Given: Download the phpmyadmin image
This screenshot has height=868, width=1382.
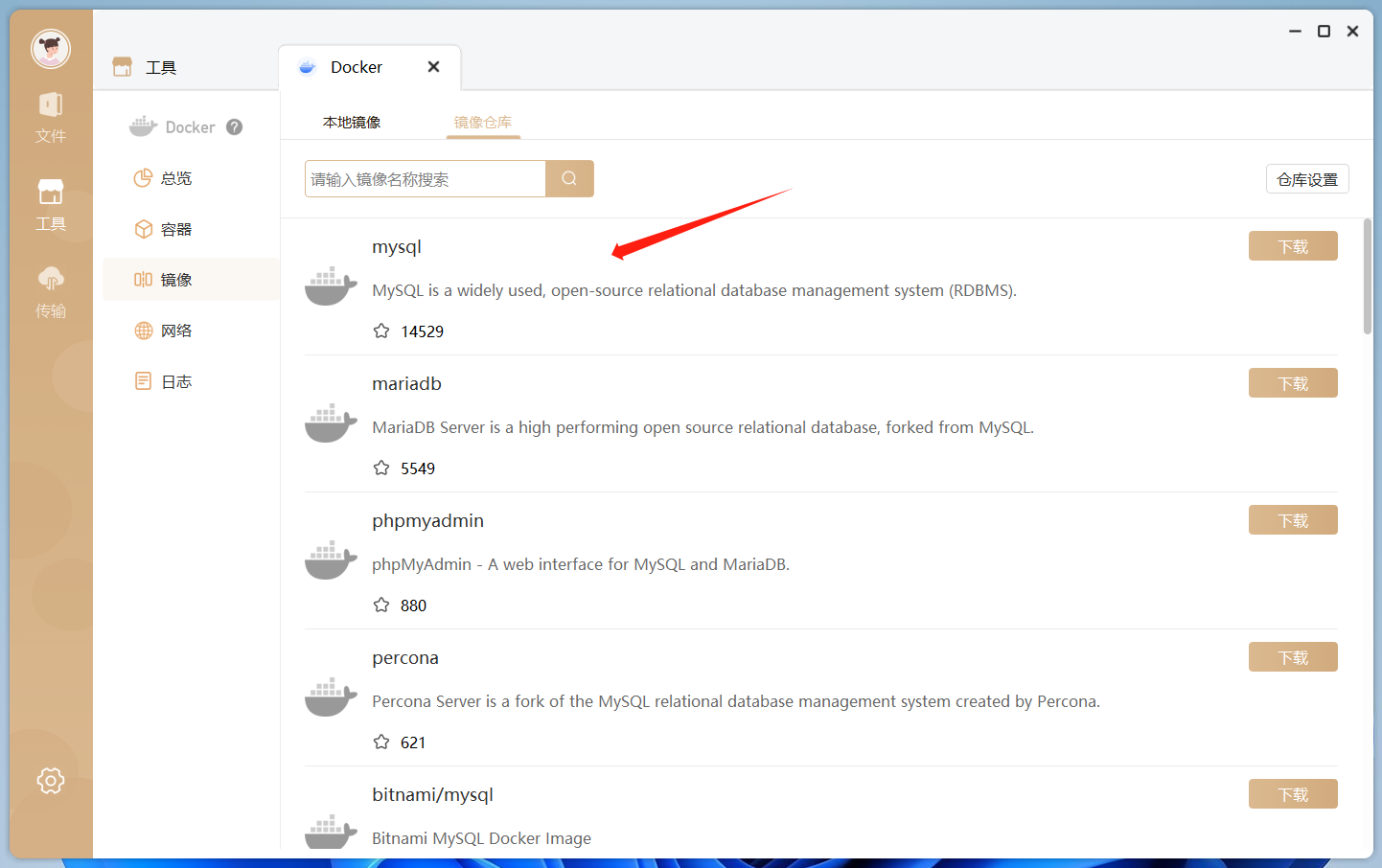Looking at the screenshot, I should tap(1293, 520).
